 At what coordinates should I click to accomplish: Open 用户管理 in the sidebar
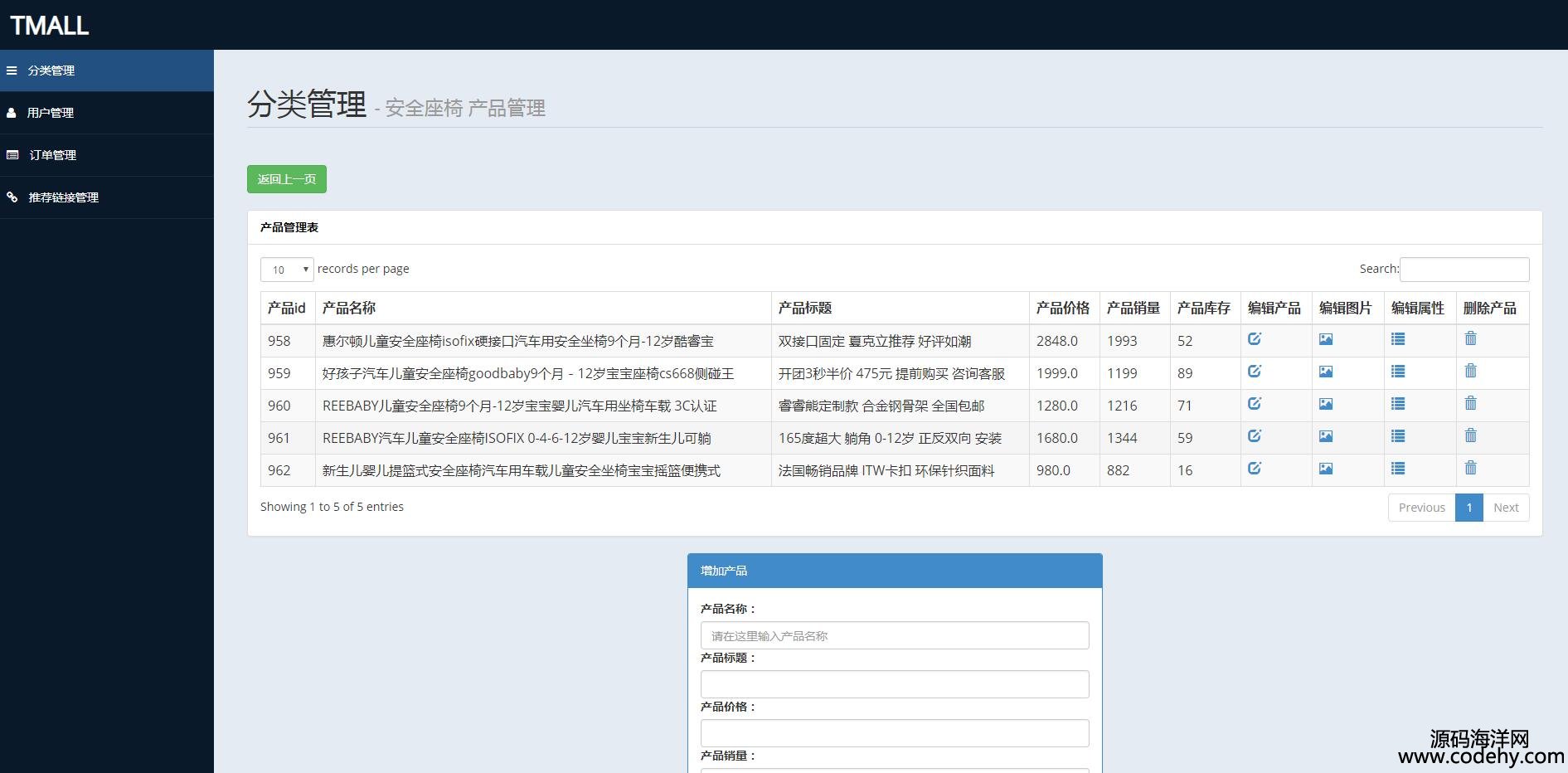tap(51, 113)
